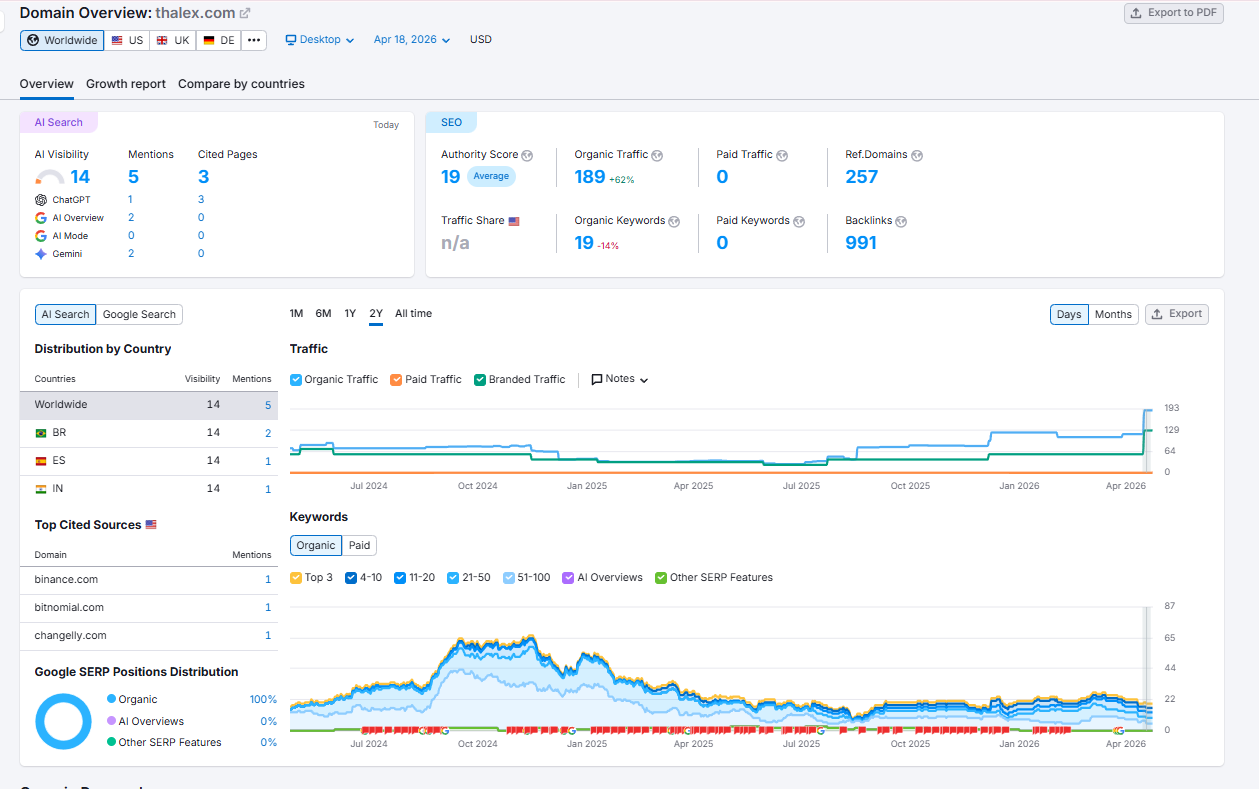This screenshot has width=1259, height=789.
Task: Select the 1M time range
Action: coord(296,314)
